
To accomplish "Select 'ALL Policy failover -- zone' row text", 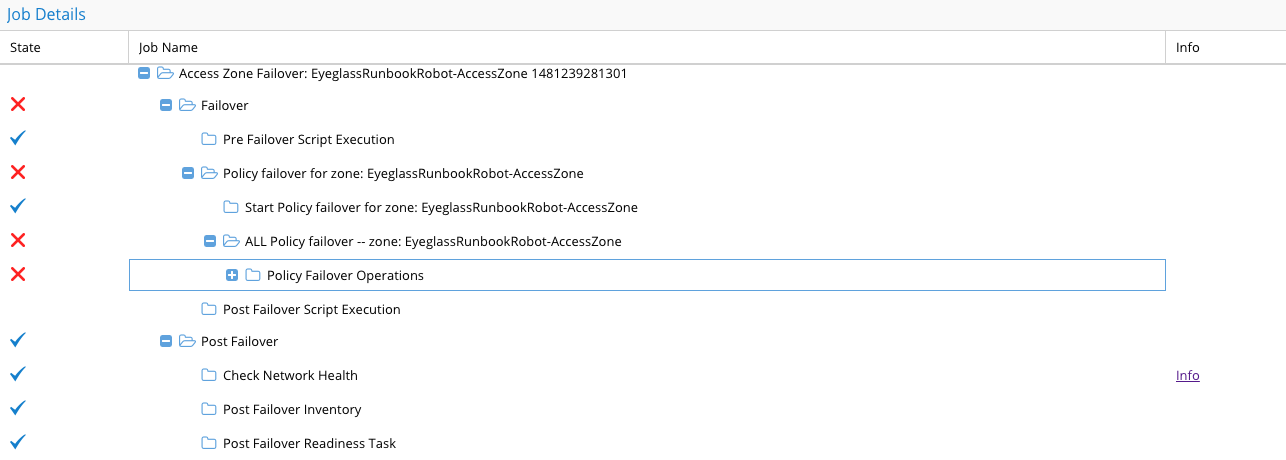I will click(x=433, y=242).
